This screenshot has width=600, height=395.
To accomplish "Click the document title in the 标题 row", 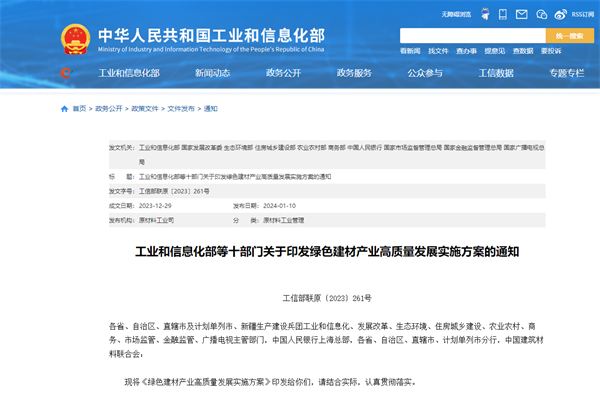I will click(235, 177).
